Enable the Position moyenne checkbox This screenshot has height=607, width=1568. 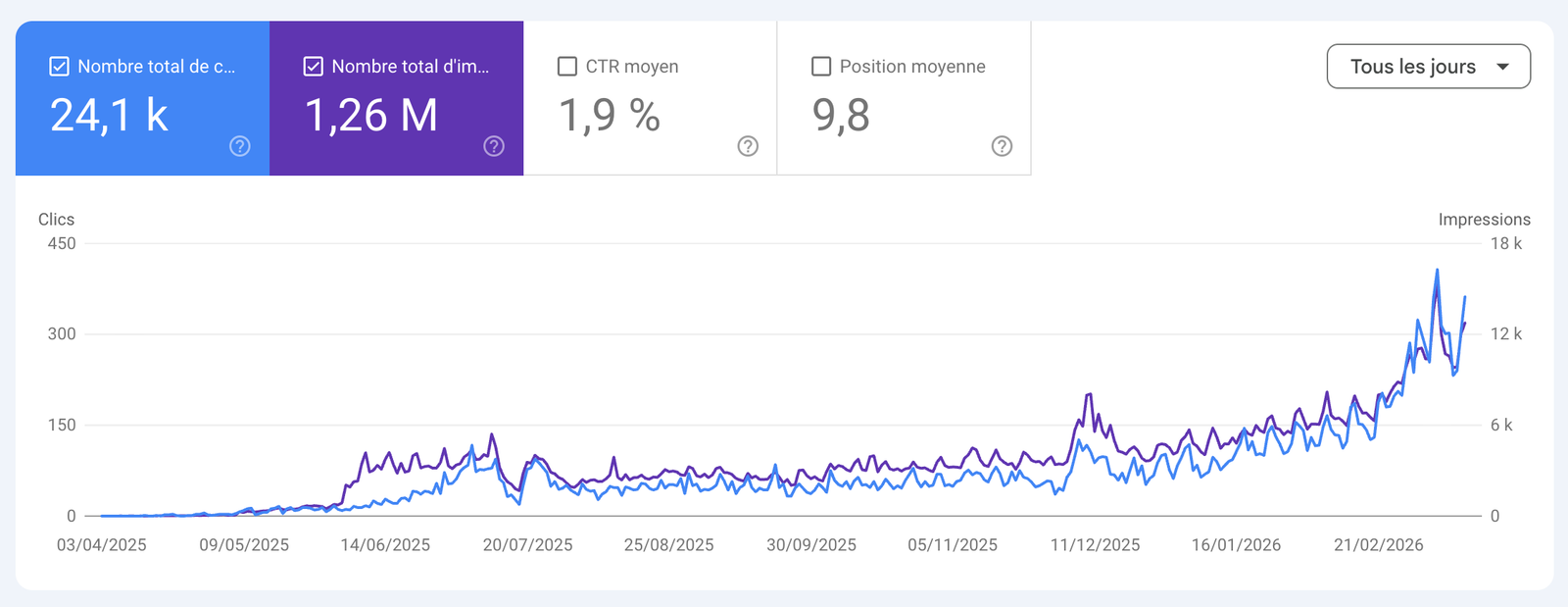click(821, 67)
